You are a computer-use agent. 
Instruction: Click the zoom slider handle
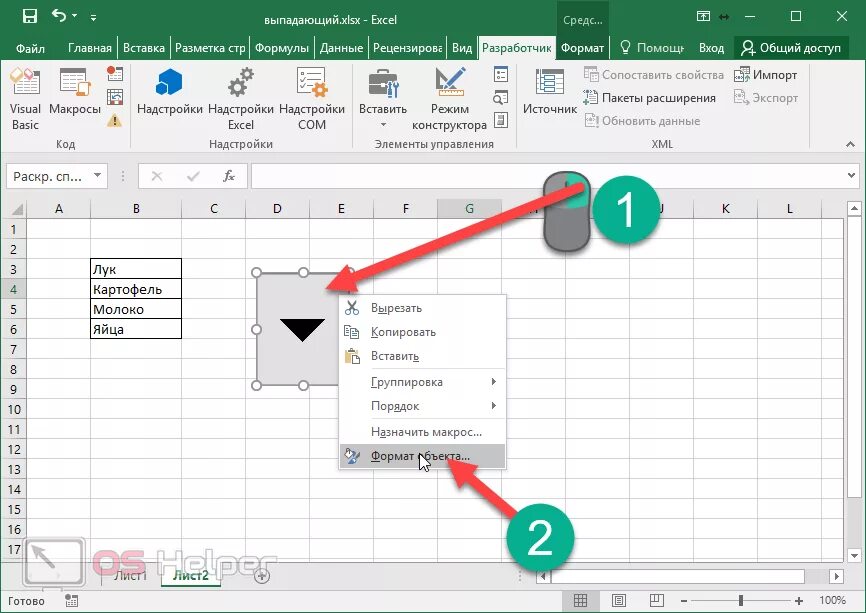point(741,600)
